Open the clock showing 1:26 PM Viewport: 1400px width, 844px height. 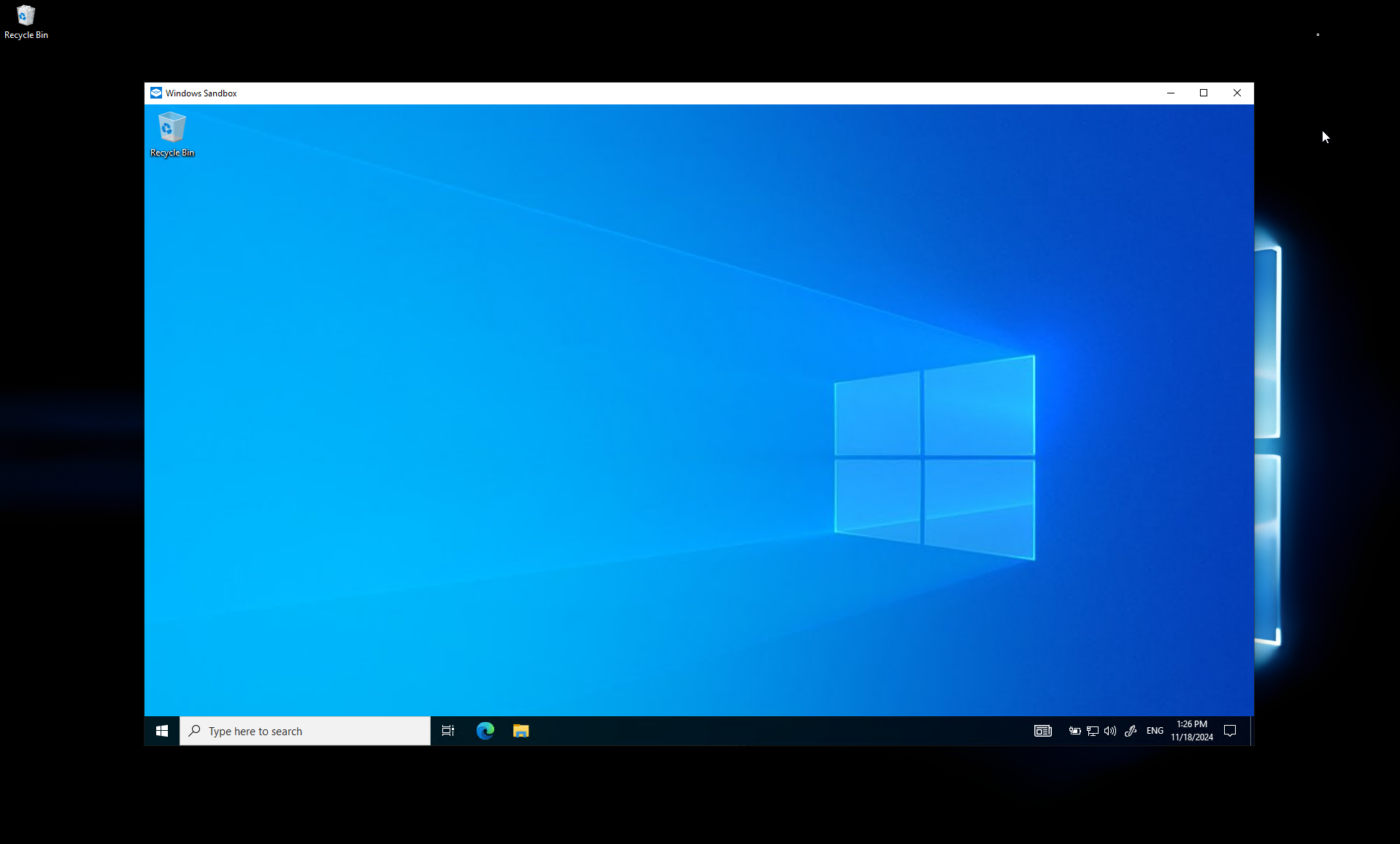(1192, 731)
